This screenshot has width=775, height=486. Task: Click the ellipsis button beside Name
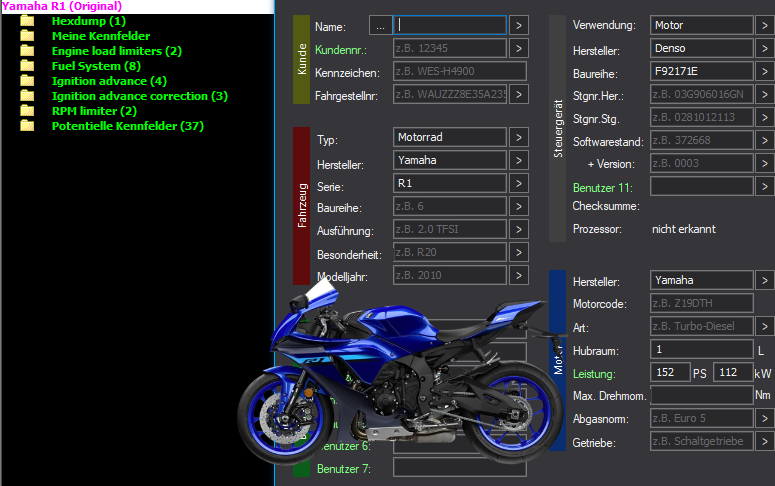click(x=380, y=25)
